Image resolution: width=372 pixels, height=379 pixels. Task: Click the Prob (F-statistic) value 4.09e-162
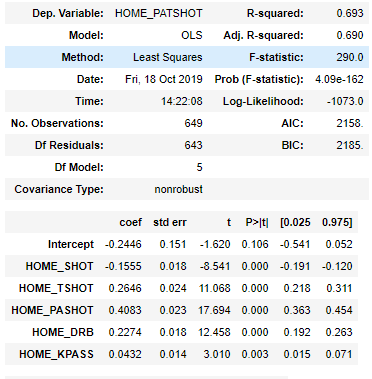339,79
